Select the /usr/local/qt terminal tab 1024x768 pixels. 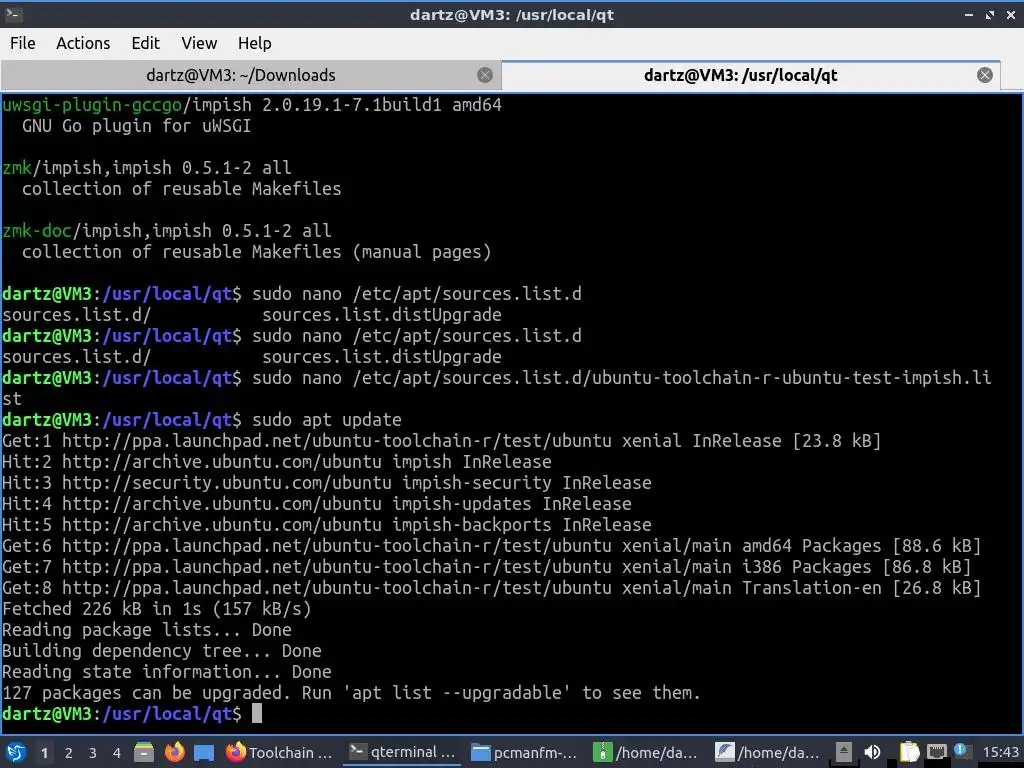point(741,75)
